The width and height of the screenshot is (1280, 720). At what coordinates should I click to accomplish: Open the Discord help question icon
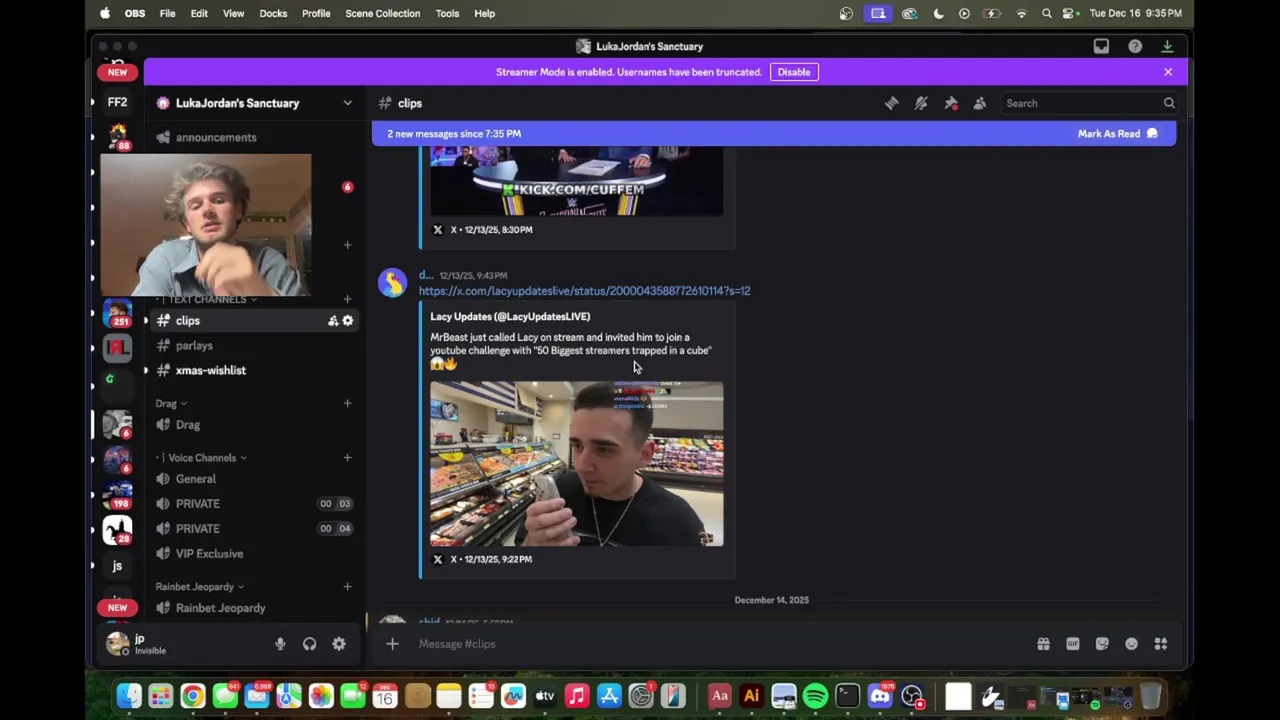tap(1135, 46)
